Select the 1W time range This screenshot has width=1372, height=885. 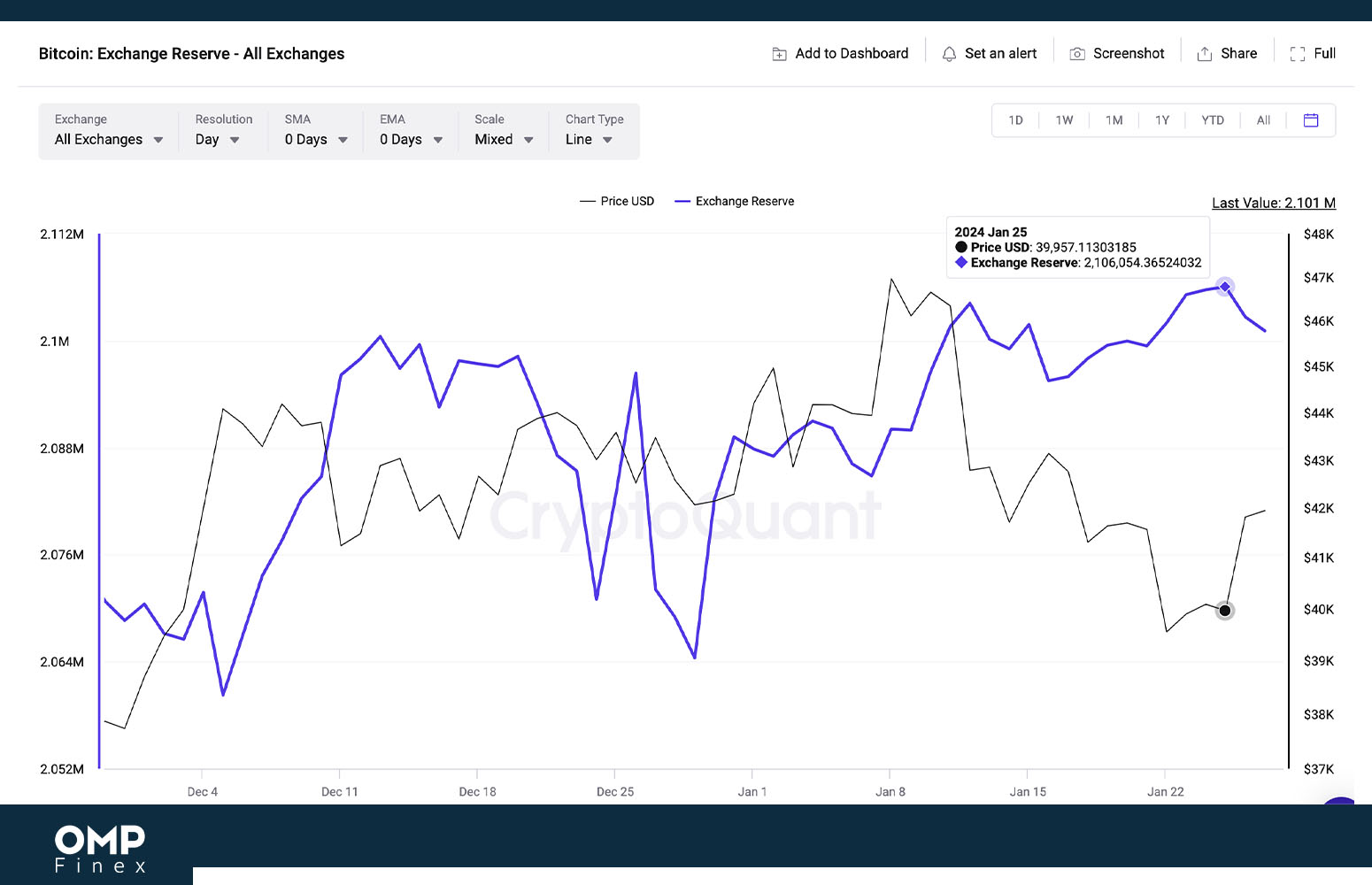coord(1064,120)
